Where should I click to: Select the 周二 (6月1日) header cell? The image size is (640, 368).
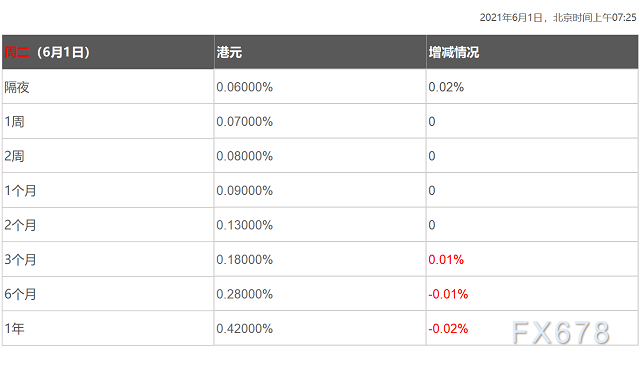pos(108,52)
